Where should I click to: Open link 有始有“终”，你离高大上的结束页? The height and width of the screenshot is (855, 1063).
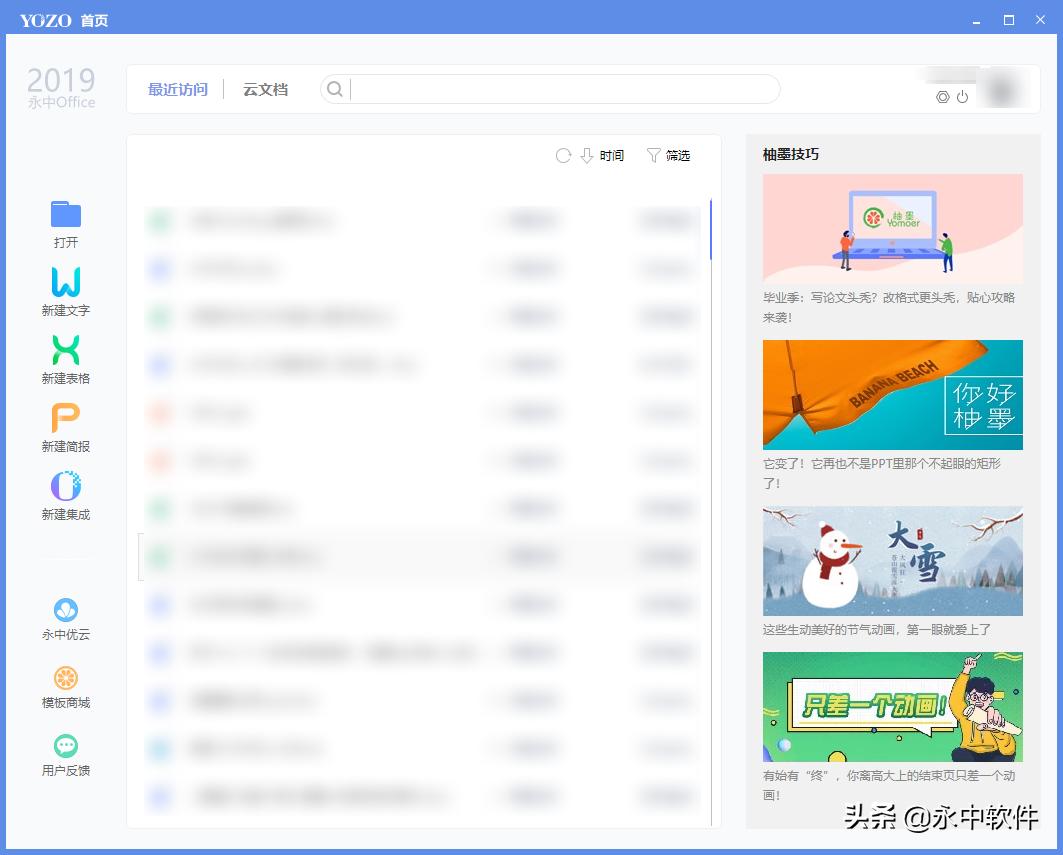pyautogui.click(x=889, y=785)
